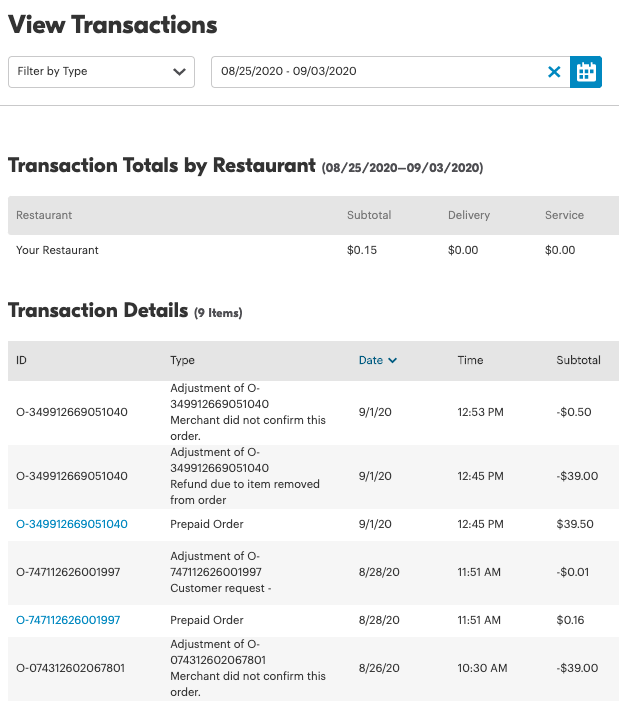Click the Refund due to item removed text
This screenshot has width=619, height=702.
(x=245, y=492)
